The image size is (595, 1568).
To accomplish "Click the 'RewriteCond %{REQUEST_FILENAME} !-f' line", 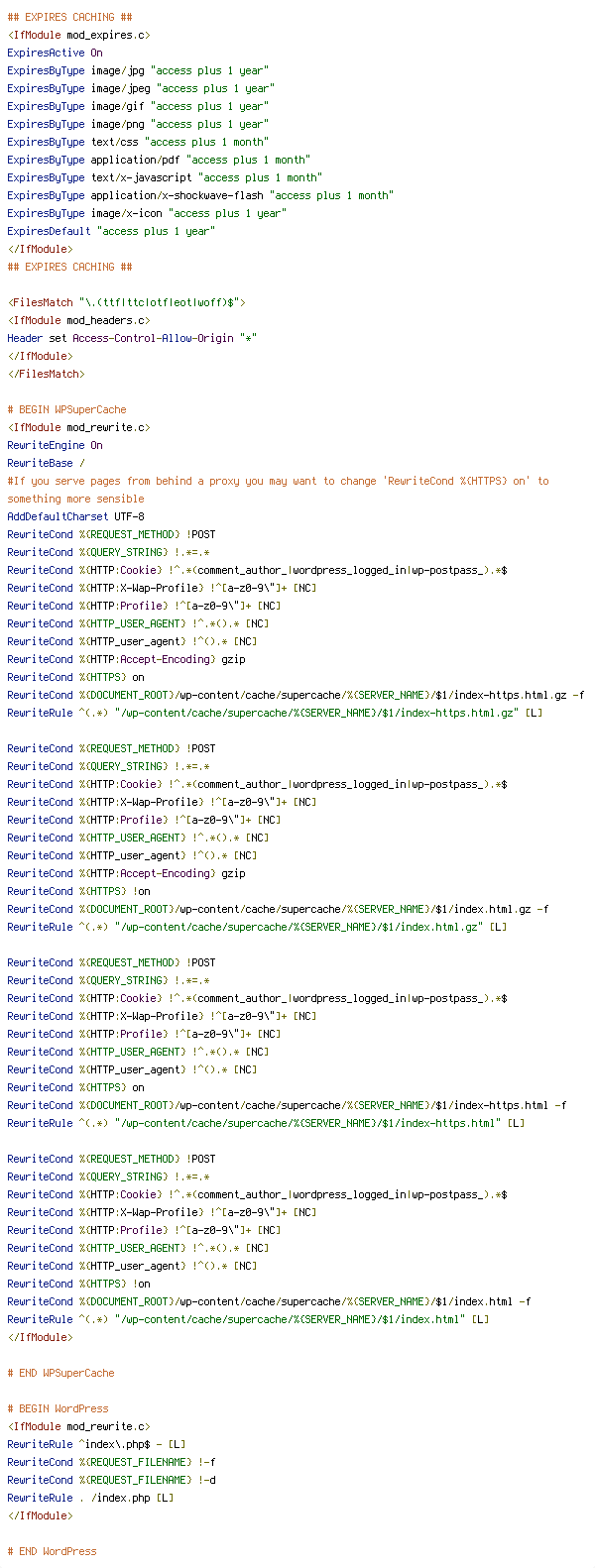I will pyautogui.click(x=111, y=1462).
